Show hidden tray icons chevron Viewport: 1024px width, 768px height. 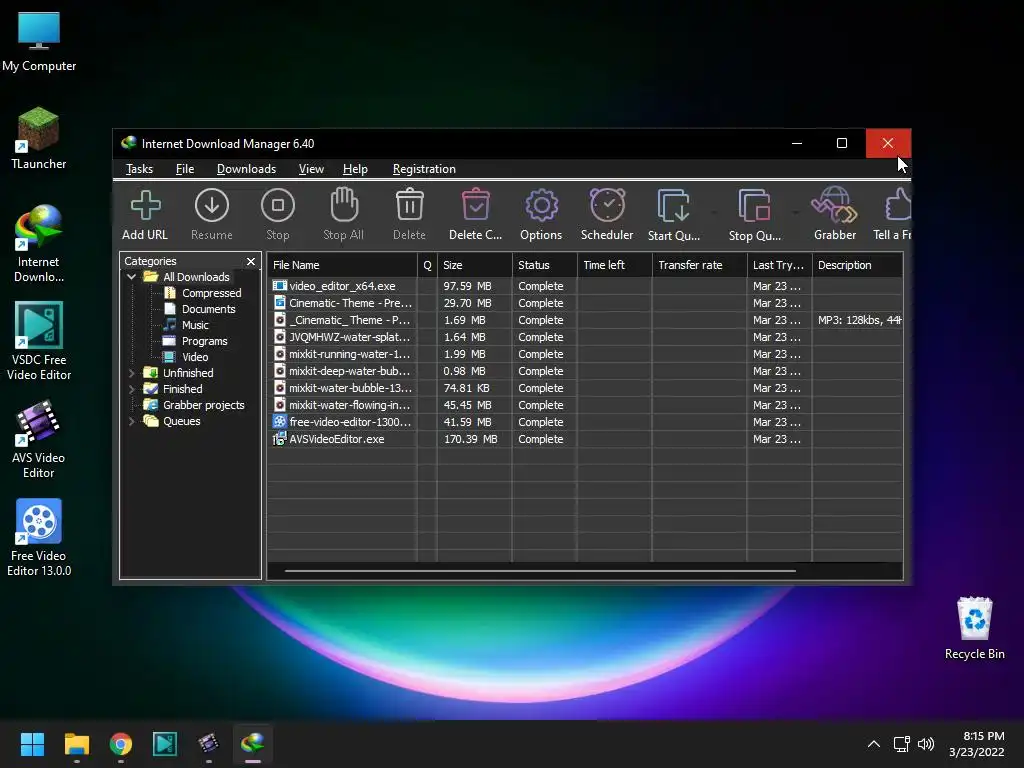coord(874,744)
